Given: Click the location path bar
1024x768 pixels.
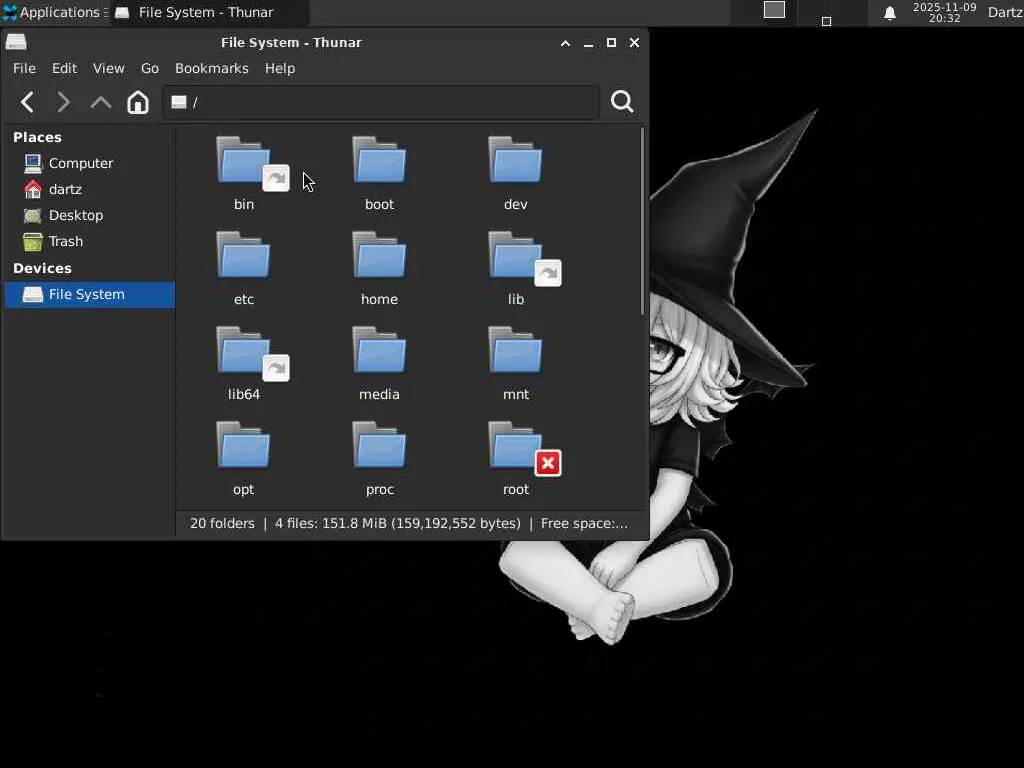Looking at the screenshot, I should (381, 103).
